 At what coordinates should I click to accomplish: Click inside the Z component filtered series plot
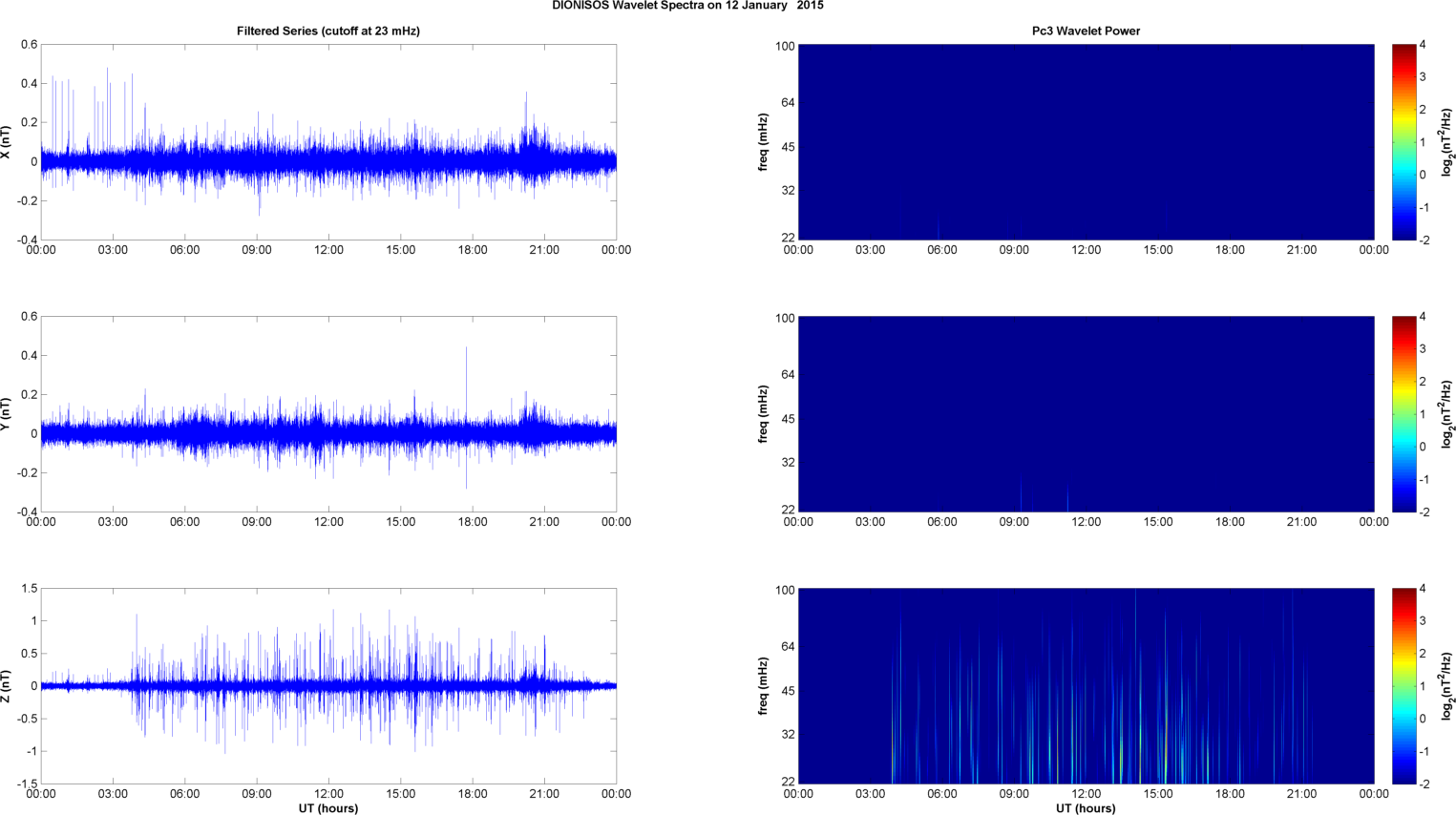pos(328,686)
